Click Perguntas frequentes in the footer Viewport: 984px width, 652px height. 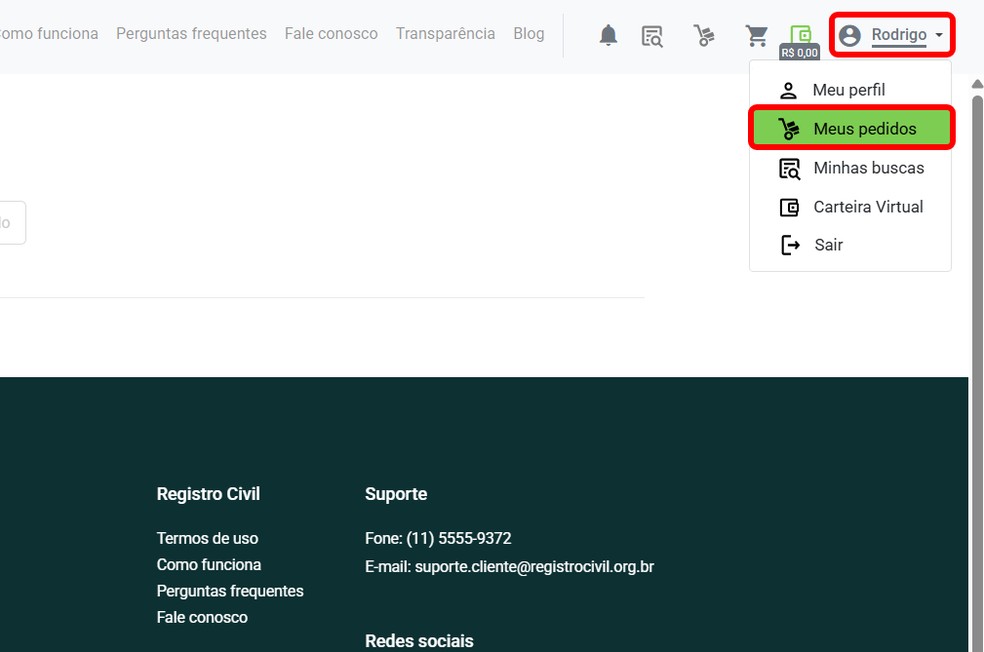click(230, 591)
